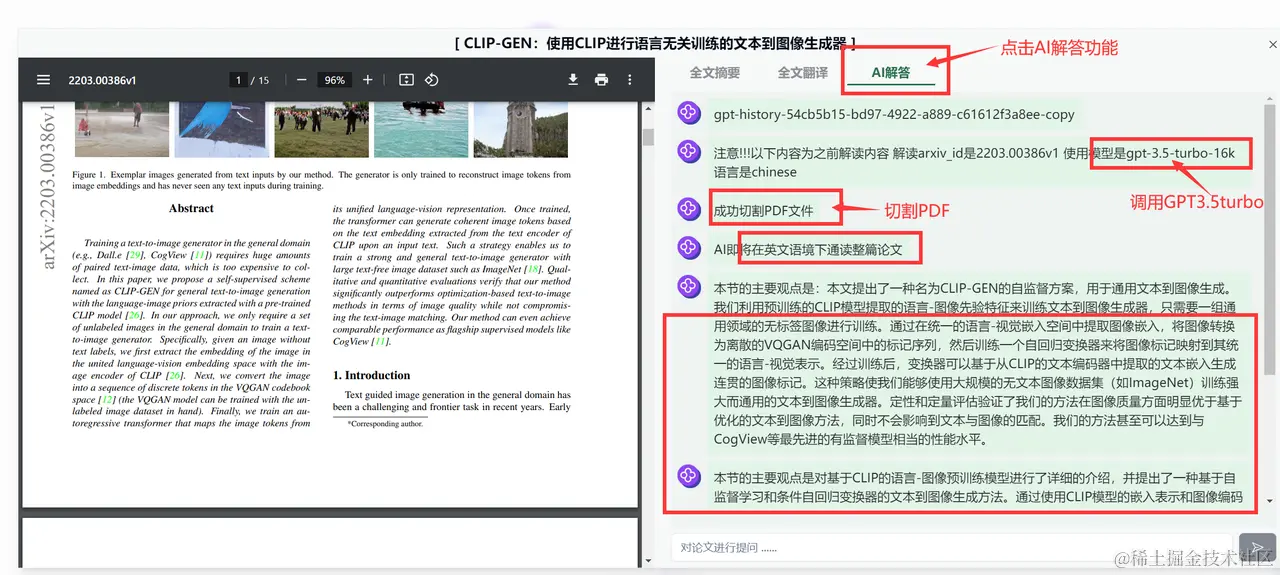Click avatar icon beside gpt-history message
This screenshot has width=1280, height=575.
(x=688, y=114)
